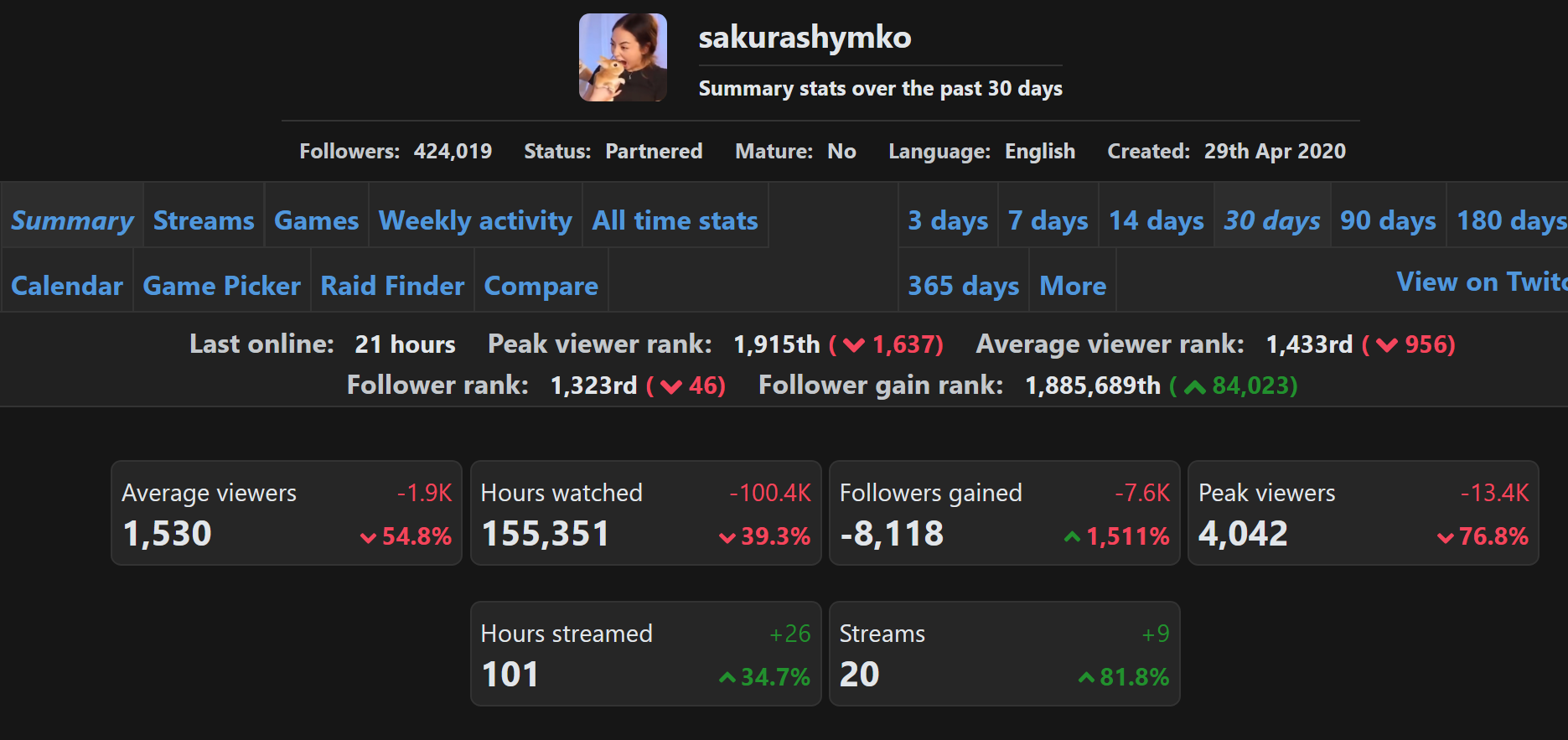
Task: Click the green up arrow beside 84,023
Action: pos(1195,386)
